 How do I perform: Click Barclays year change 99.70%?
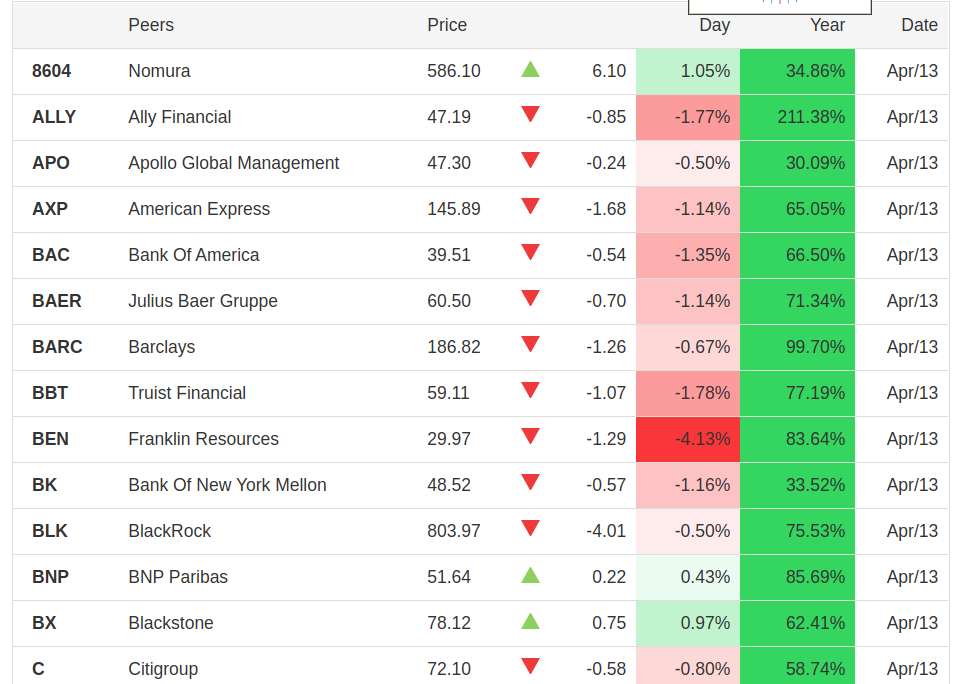(x=798, y=347)
